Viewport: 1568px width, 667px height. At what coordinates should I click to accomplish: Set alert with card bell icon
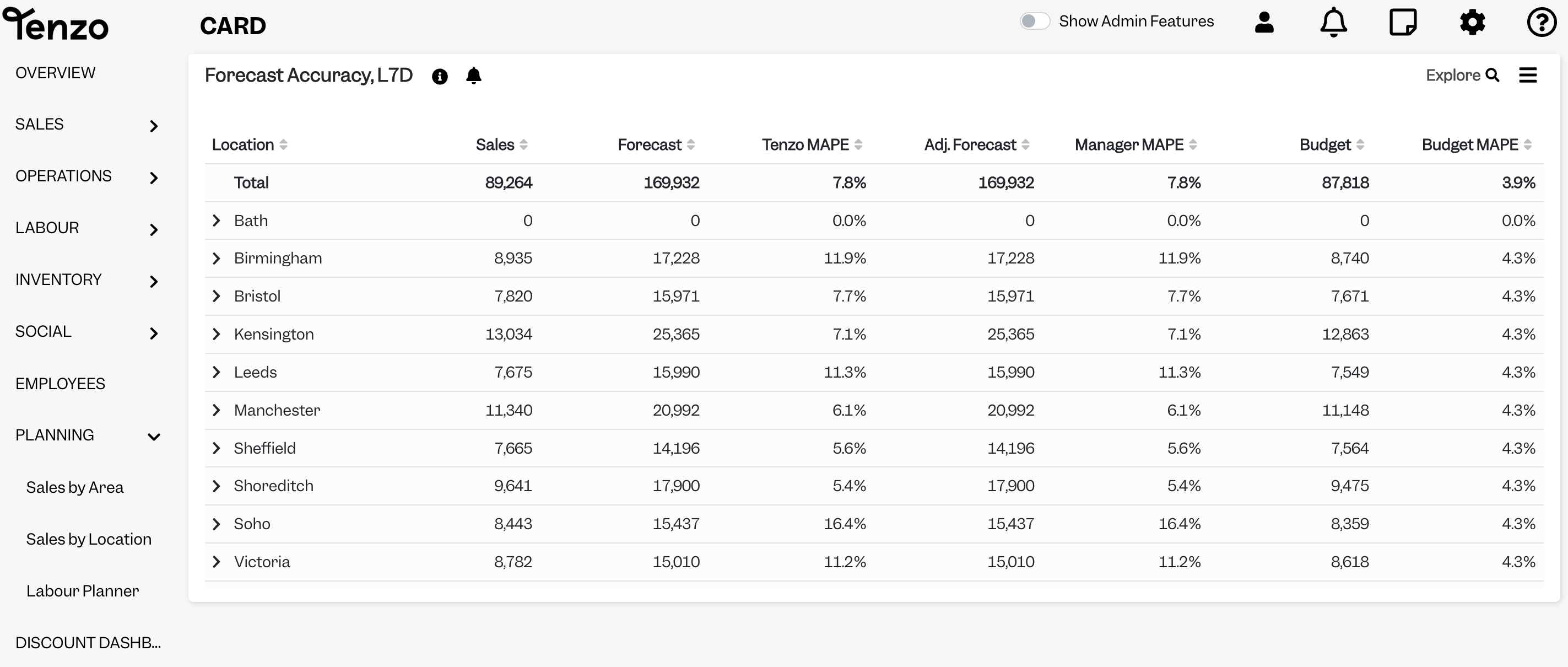point(474,76)
